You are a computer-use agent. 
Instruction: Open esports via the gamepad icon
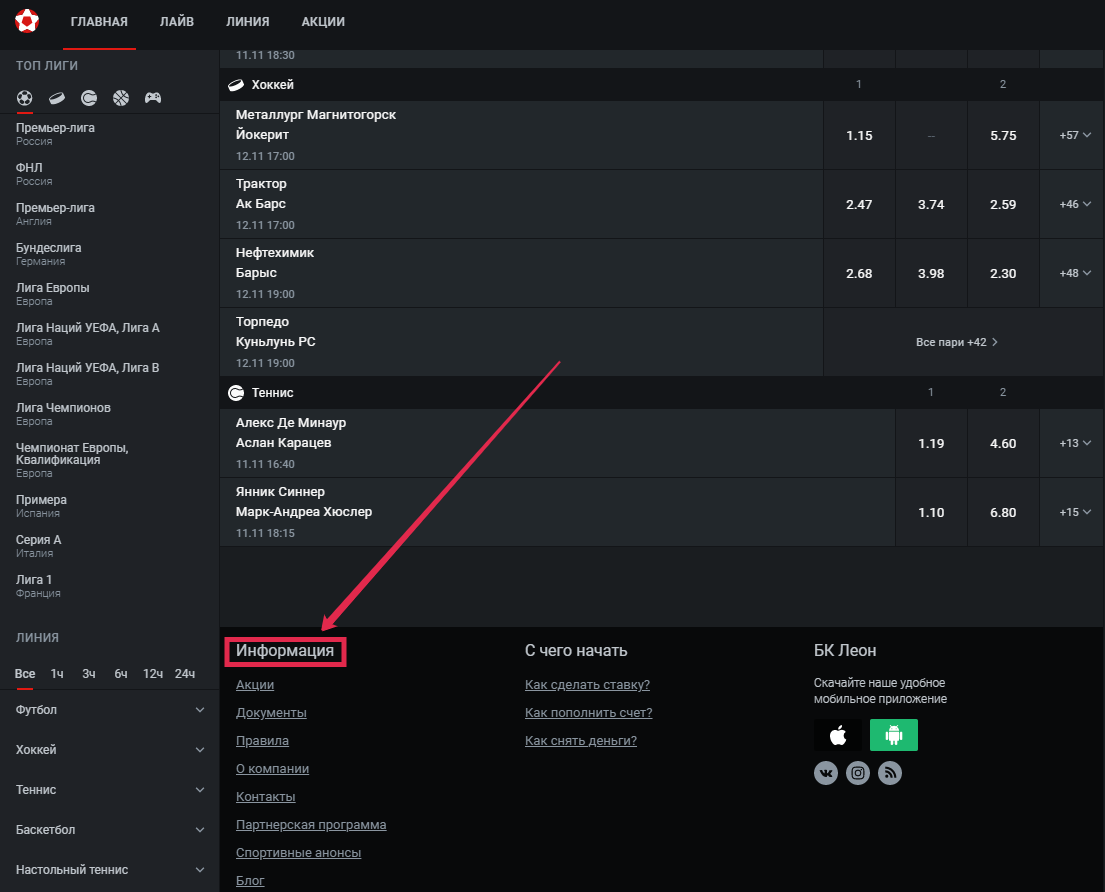[x=153, y=98]
